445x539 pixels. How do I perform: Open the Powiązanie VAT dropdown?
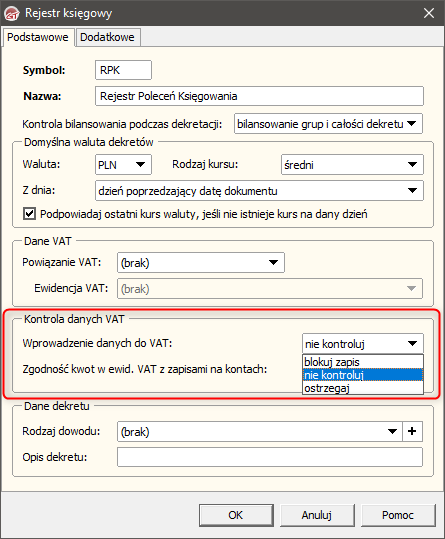(201, 263)
